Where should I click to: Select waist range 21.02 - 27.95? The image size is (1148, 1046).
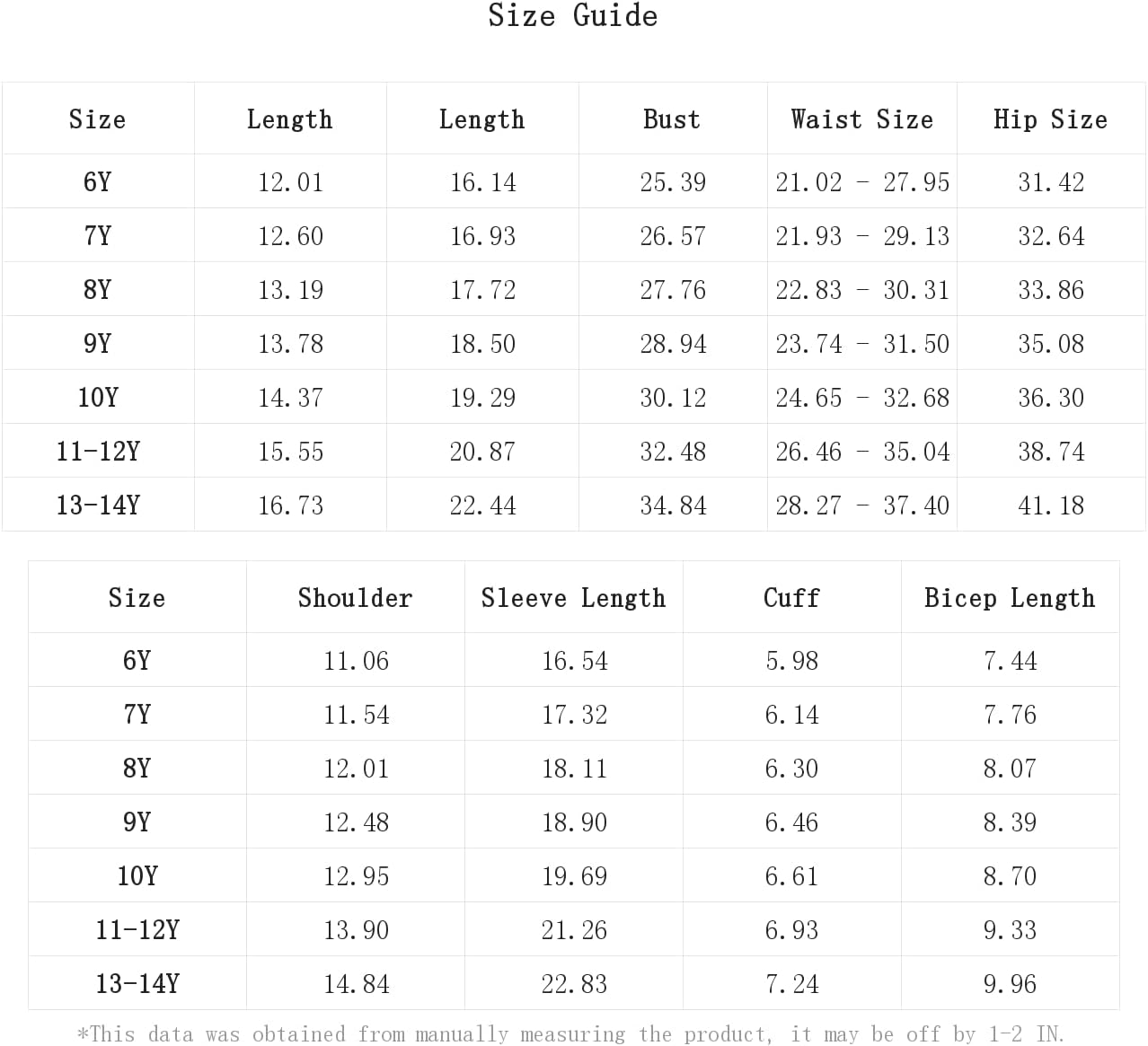point(862,182)
